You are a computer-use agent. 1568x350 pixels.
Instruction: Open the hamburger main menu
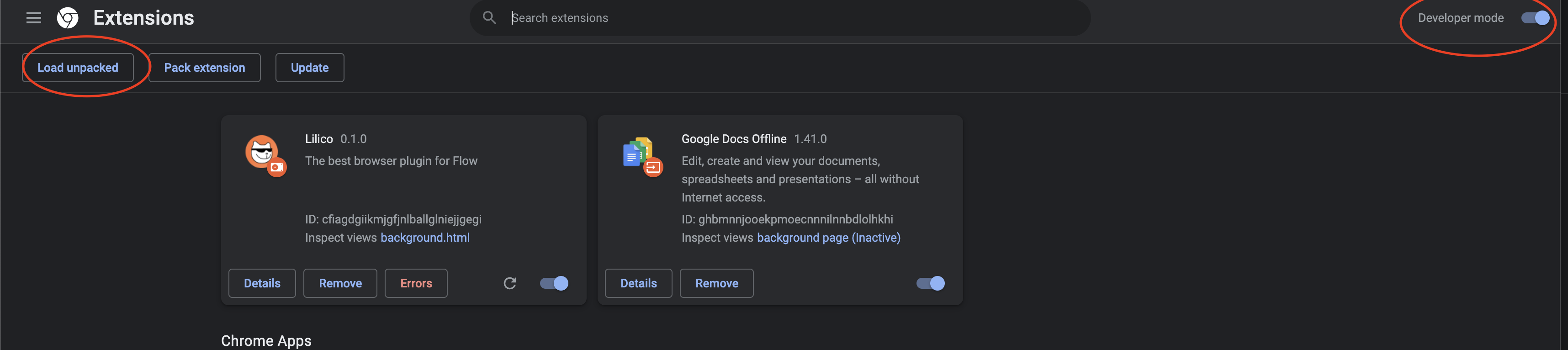[x=33, y=18]
